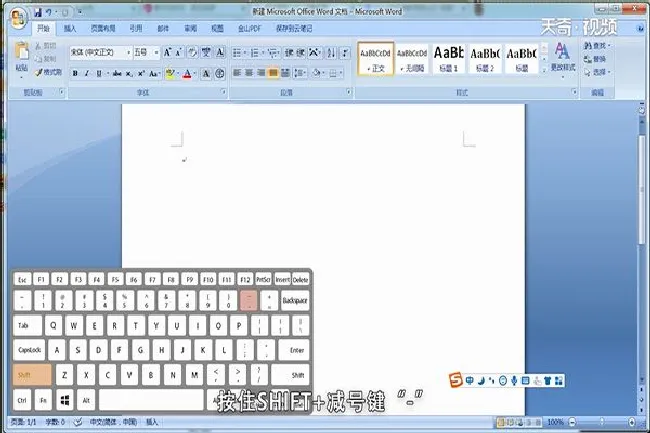
Task: Toggle show paragraph marks
Action: (x=345, y=53)
